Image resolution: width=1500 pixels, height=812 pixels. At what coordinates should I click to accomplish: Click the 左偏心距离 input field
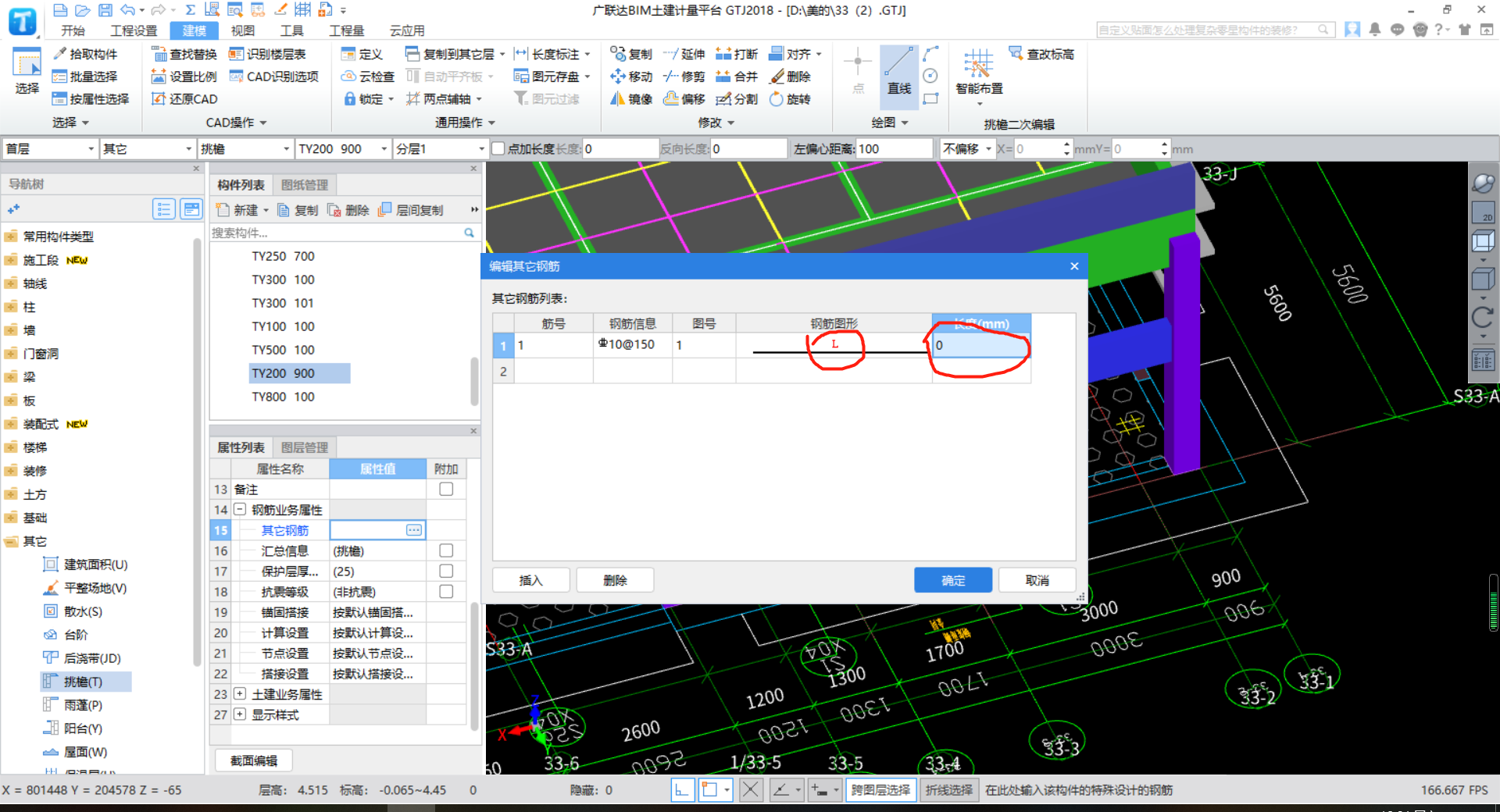coord(895,148)
